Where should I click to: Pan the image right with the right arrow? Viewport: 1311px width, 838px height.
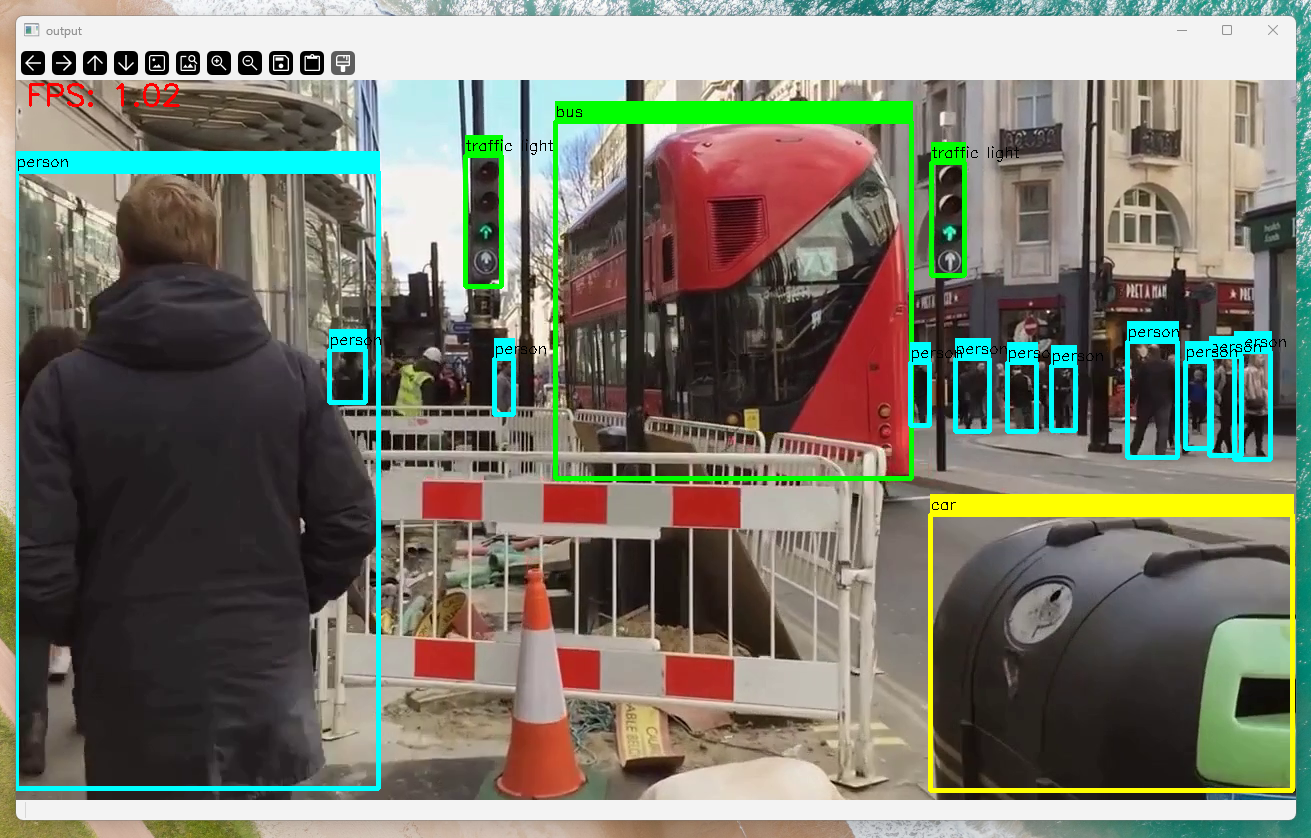(64, 63)
